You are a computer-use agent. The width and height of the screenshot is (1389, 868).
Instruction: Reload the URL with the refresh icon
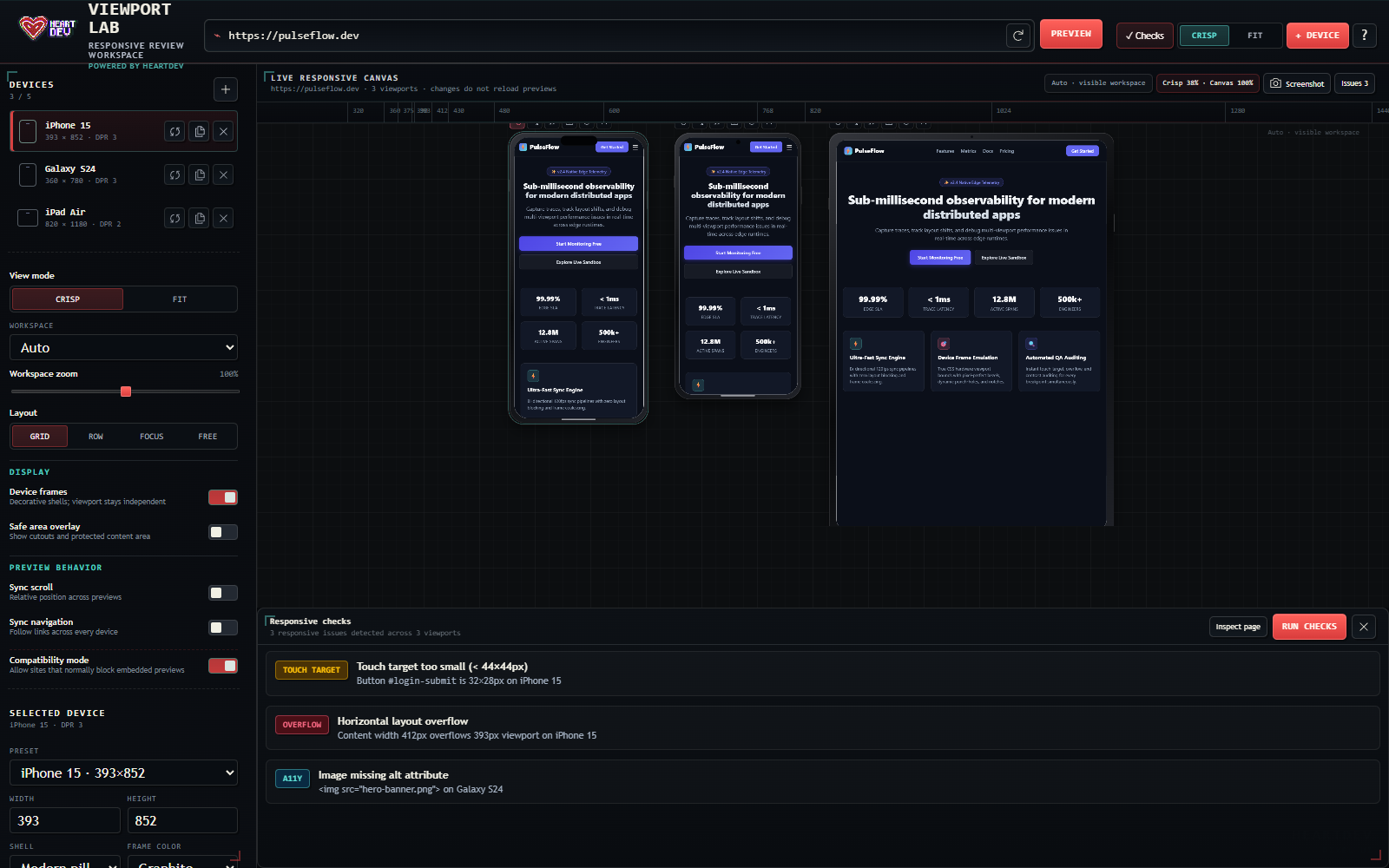click(x=1018, y=36)
